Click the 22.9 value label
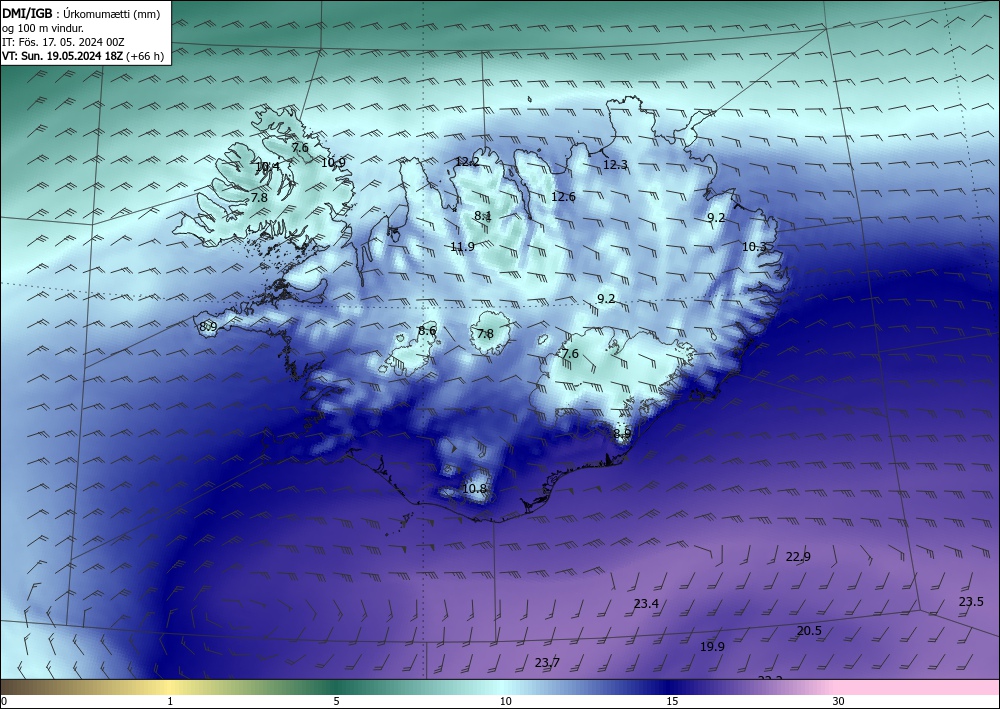The height and width of the screenshot is (709, 1000). (798, 557)
